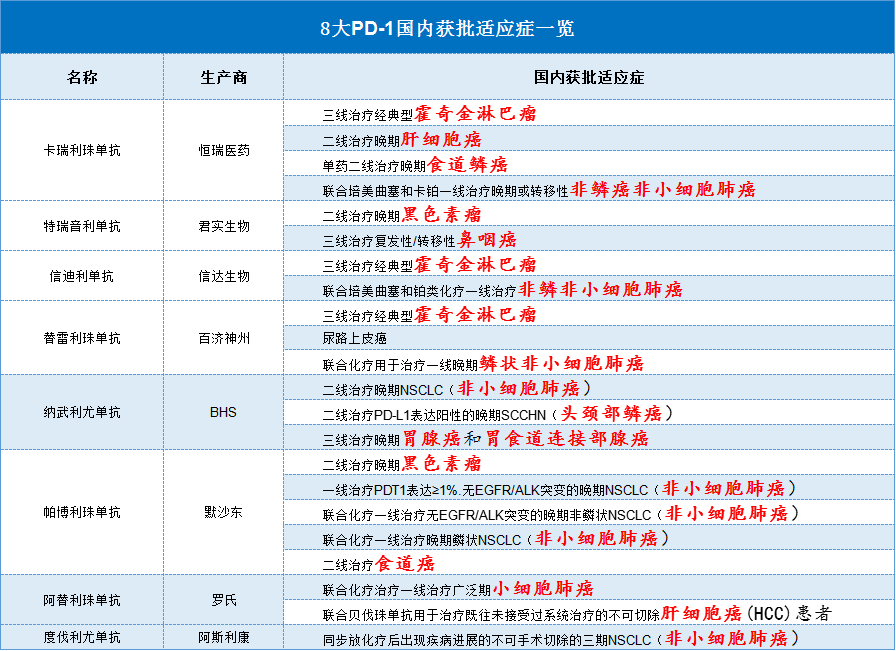Select the 联合化疗治疗一线治疗广泛期小细胞肺癌 row
Screen dimensions: 896x651
pos(589,588)
